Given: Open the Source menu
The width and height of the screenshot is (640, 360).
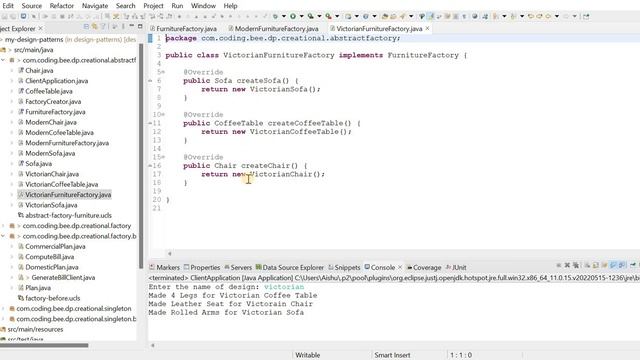Looking at the screenshot, I should [31, 6].
